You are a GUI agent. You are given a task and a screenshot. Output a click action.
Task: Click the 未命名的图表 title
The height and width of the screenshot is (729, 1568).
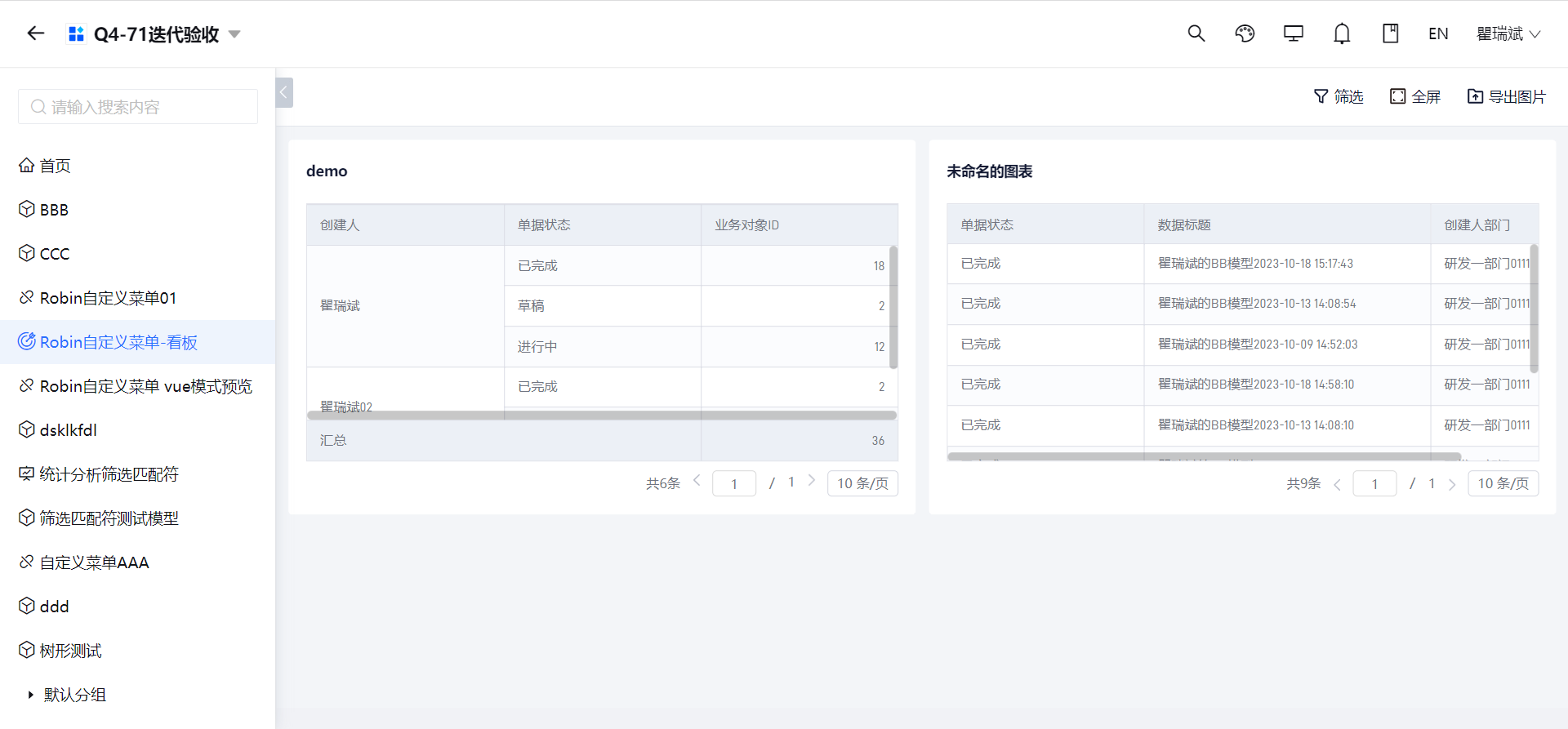tap(990, 171)
